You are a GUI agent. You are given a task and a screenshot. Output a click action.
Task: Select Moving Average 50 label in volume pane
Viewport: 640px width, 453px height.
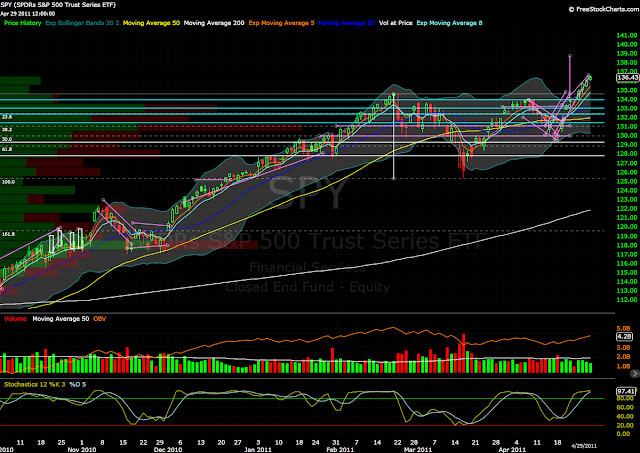(x=61, y=319)
